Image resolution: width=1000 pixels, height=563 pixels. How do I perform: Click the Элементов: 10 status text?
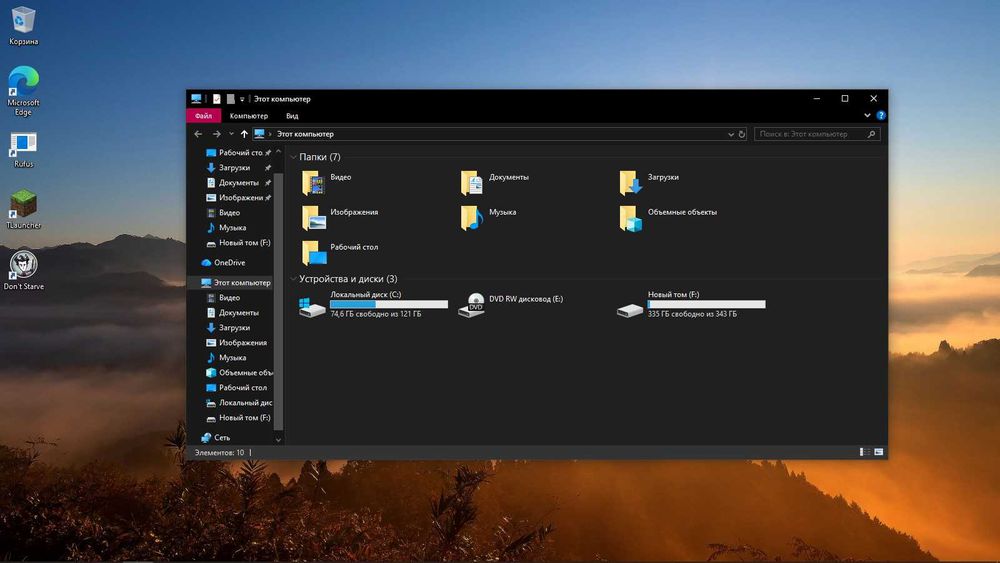point(219,452)
